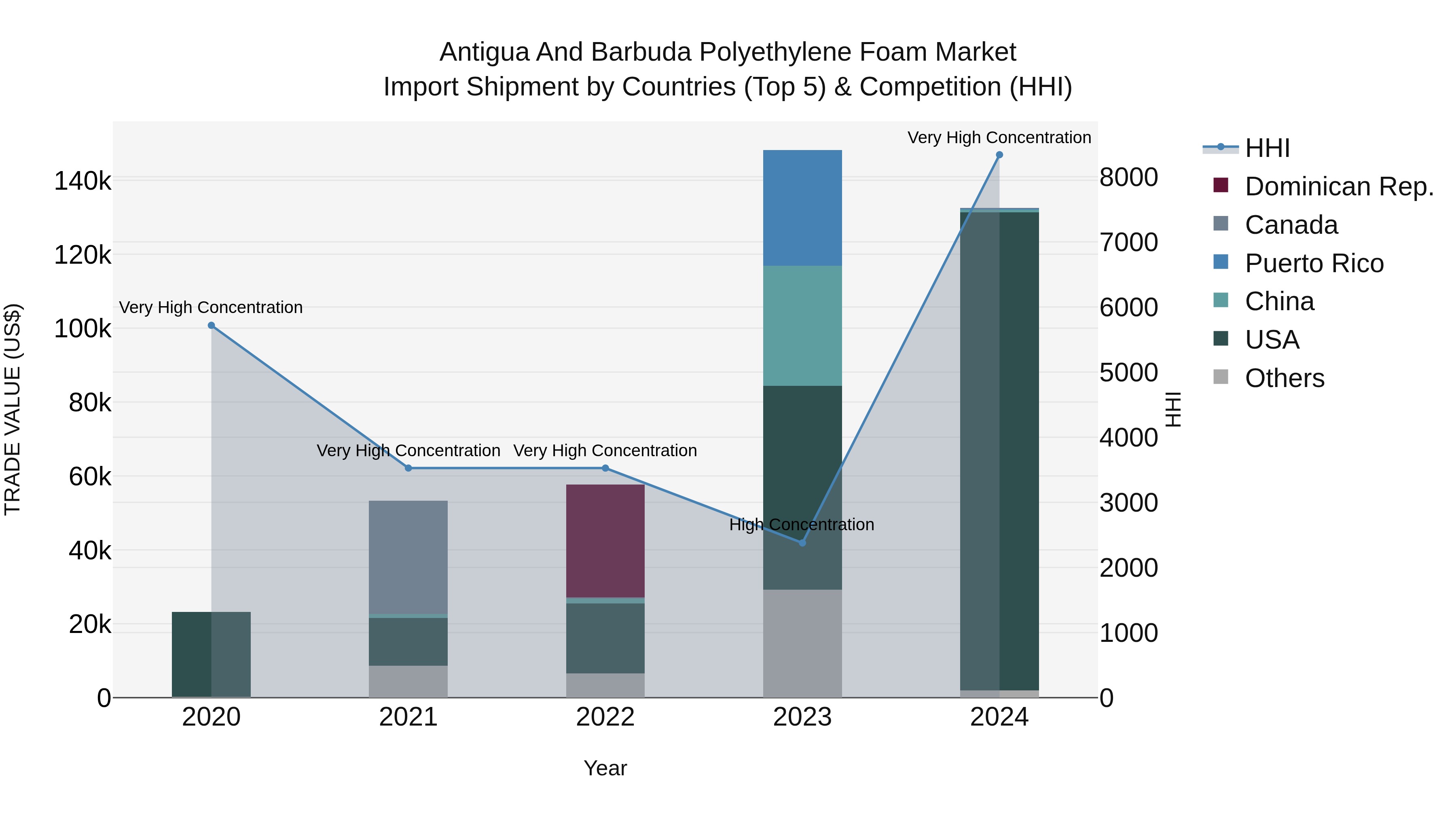Click the 5000 right axis tick label
Image resolution: width=1456 pixels, height=819 pixels.
1129,372
